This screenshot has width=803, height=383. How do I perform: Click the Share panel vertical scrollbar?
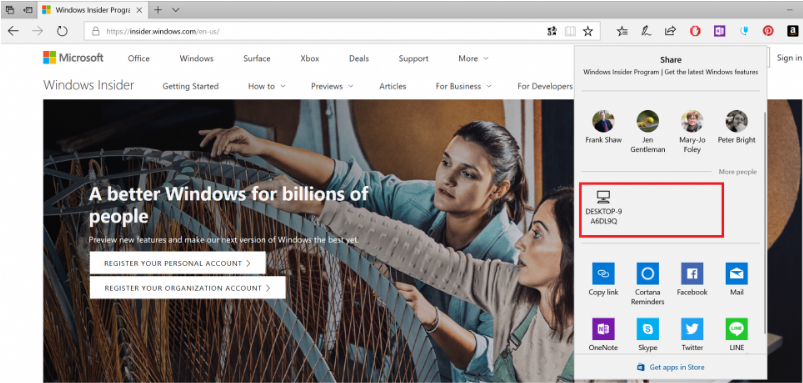(x=764, y=223)
